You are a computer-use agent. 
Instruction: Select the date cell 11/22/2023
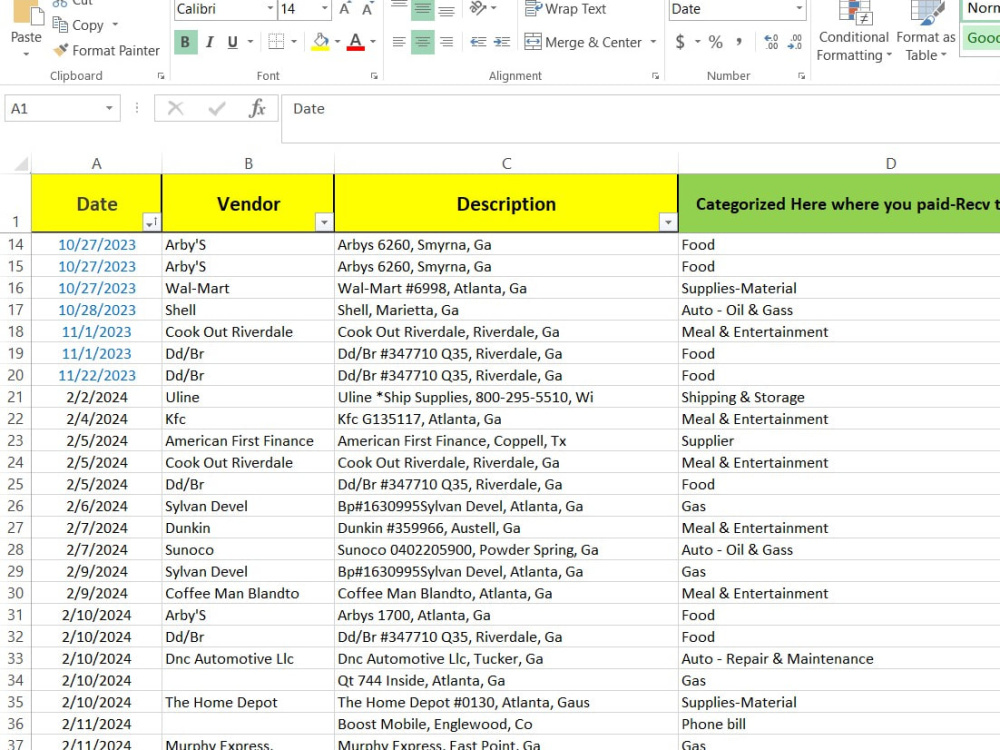point(97,376)
